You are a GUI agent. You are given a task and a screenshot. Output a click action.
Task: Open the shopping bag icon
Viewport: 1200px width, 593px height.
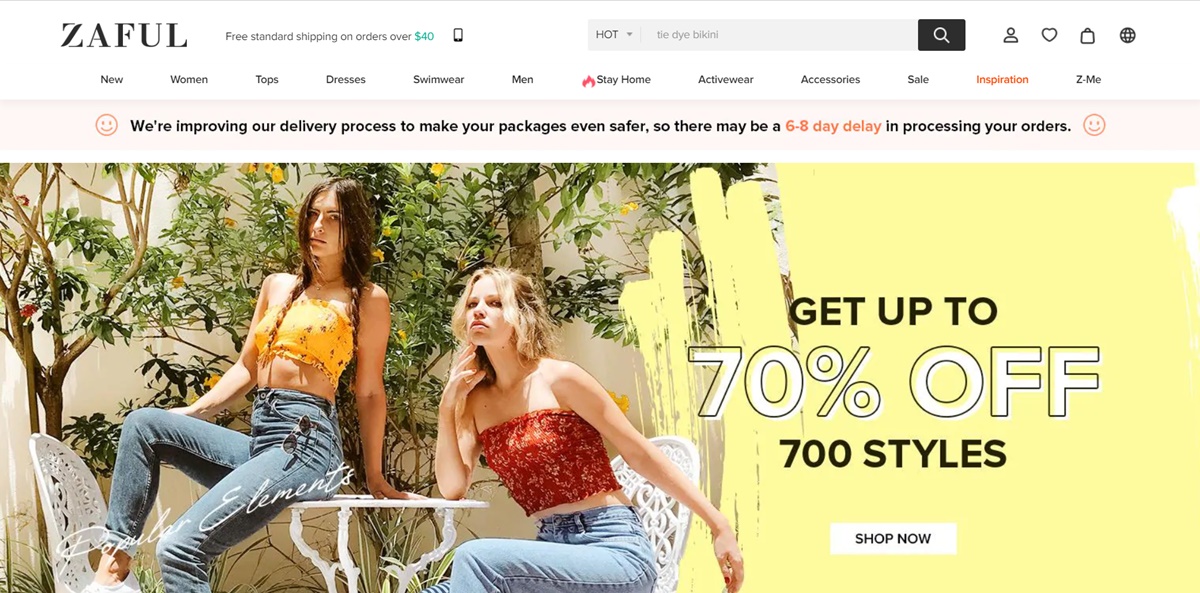pyautogui.click(x=1088, y=35)
